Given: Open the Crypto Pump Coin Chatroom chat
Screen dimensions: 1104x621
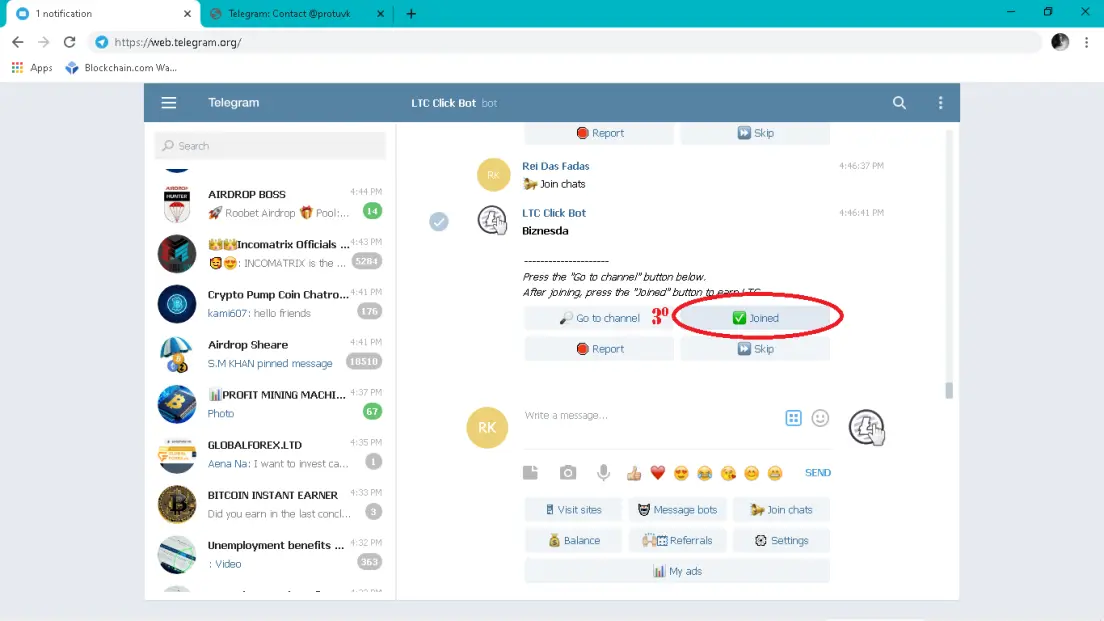Looking at the screenshot, I should pos(270,303).
